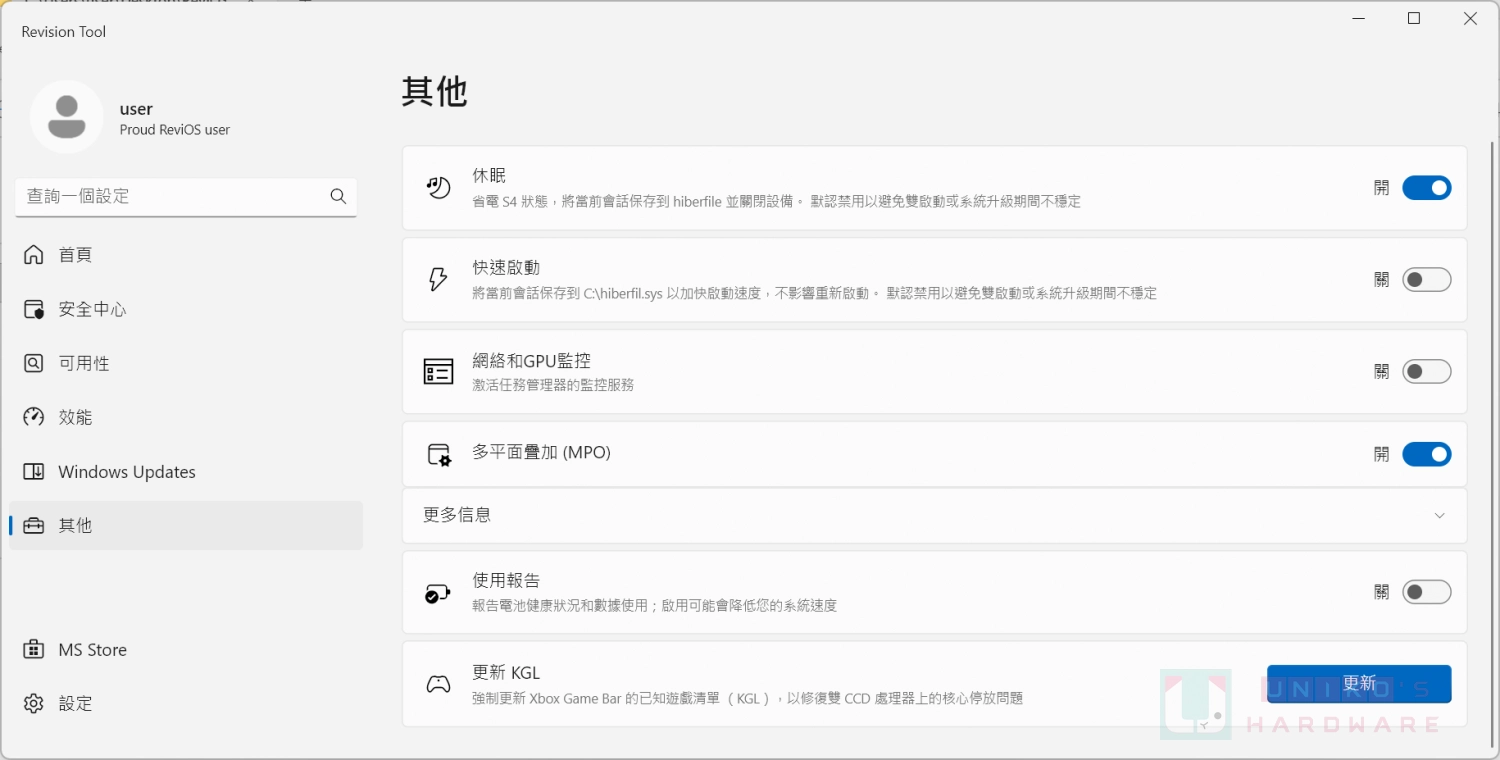Click the battery report icon beside 使用報告

(438, 592)
